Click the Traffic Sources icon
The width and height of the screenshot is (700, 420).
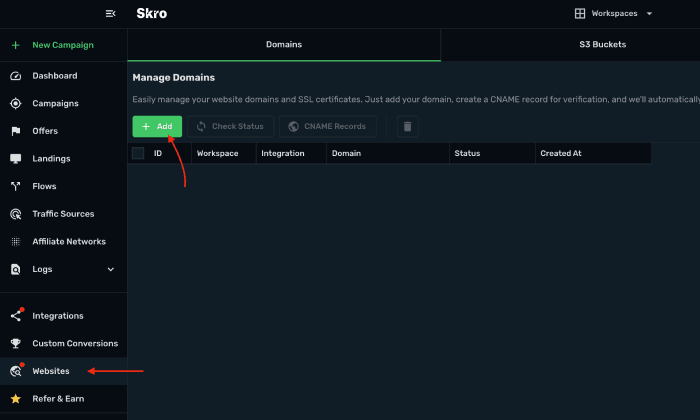pos(16,214)
